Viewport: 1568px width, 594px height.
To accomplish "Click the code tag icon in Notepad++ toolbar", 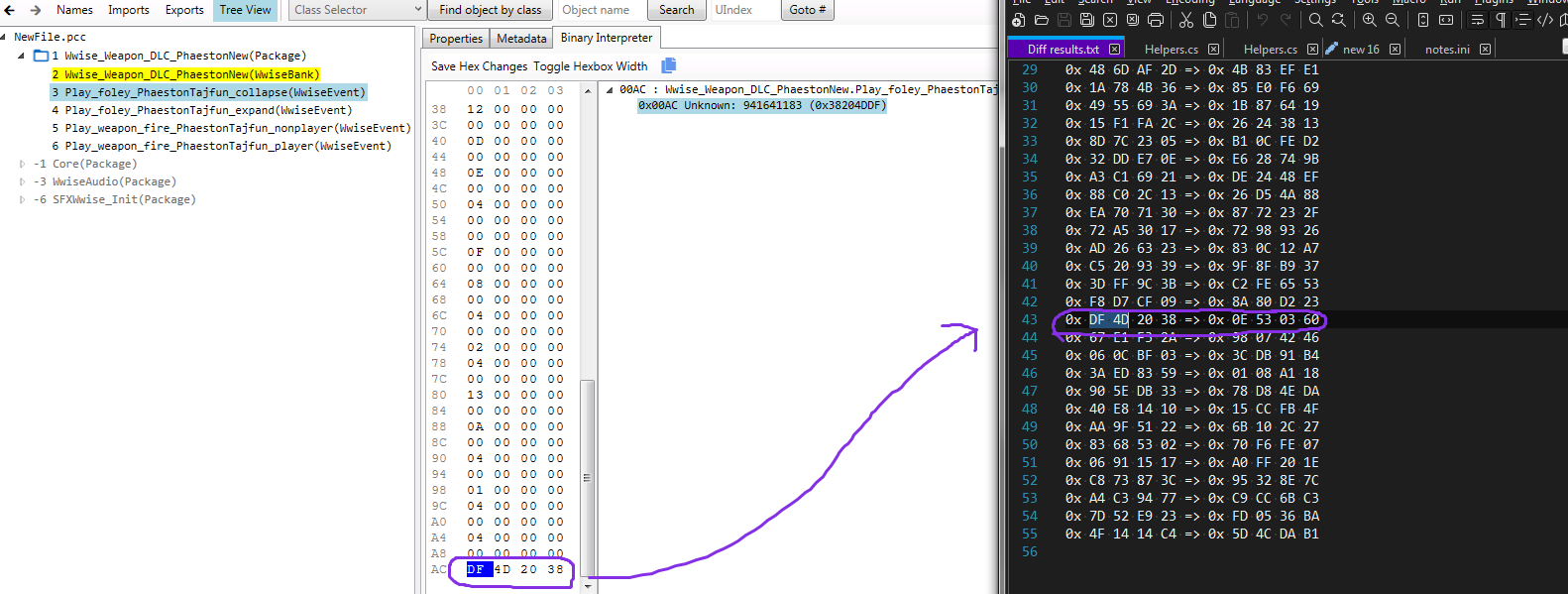I will pyautogui.click(x=1545, y=20).
